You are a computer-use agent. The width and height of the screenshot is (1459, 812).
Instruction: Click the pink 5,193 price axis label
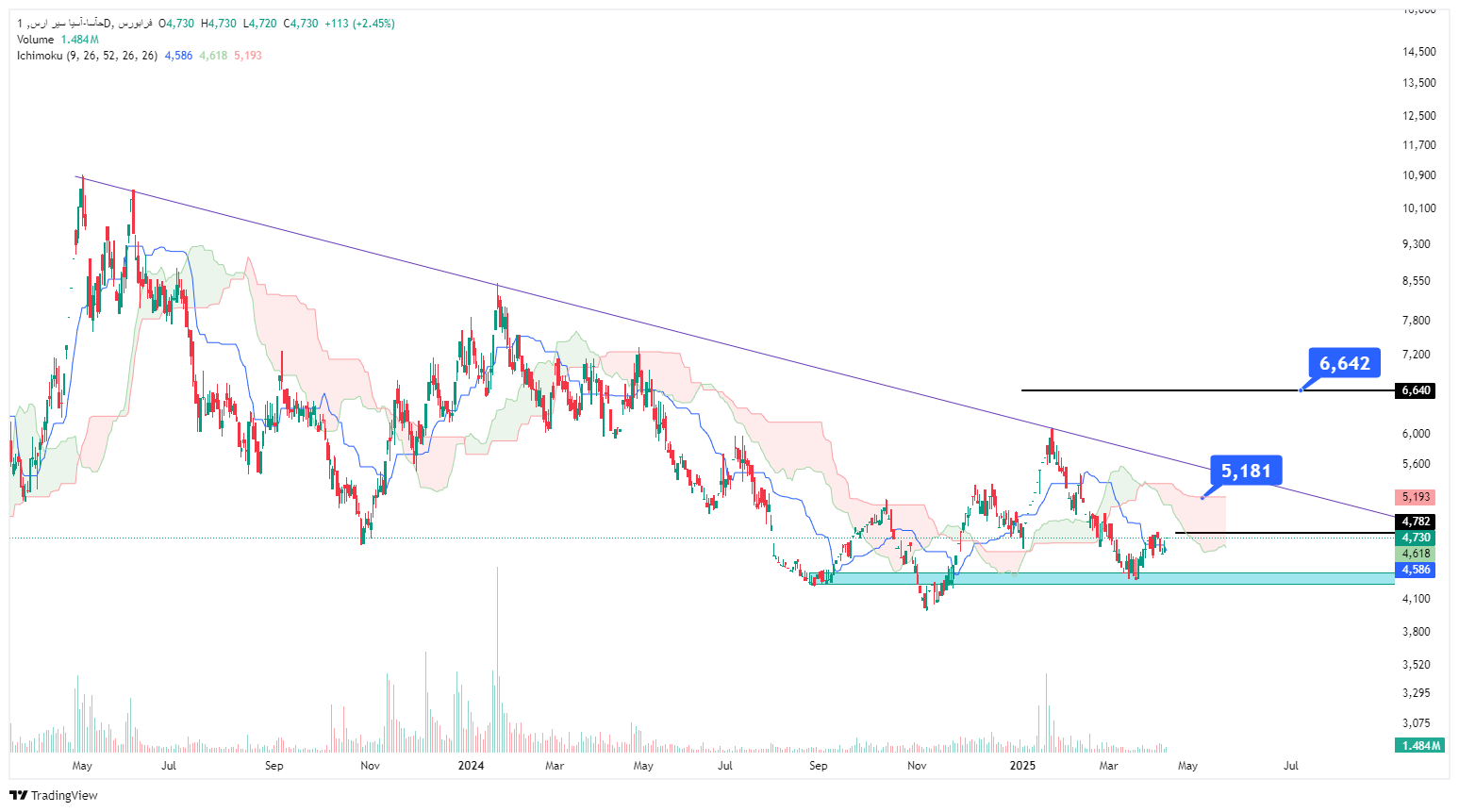[1416, 497]
